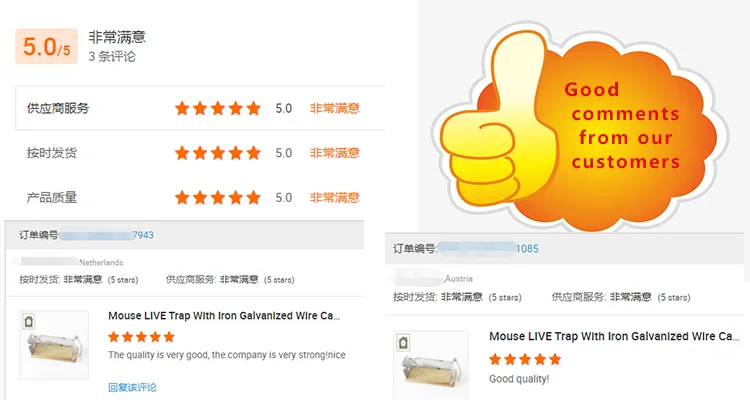Open the mouse trap thumbnail in Netherlands review
750x400 pixels.
[x=54, y=345]
